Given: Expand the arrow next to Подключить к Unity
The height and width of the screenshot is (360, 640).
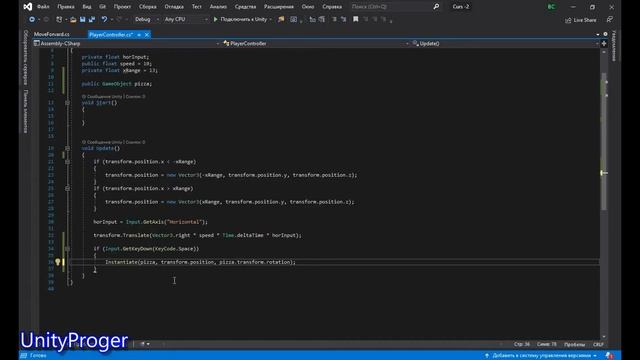Looking at the screenshot, I should click(x=271, y=19).
